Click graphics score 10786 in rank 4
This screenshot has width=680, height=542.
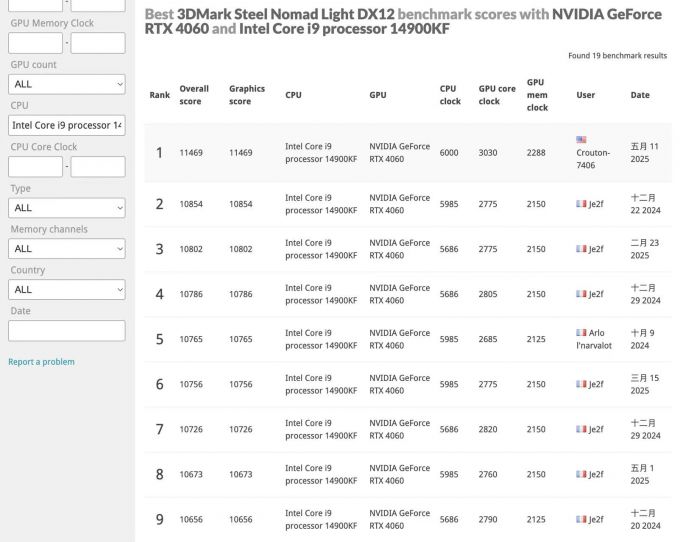pyautogui.click(x=241, y=294)
